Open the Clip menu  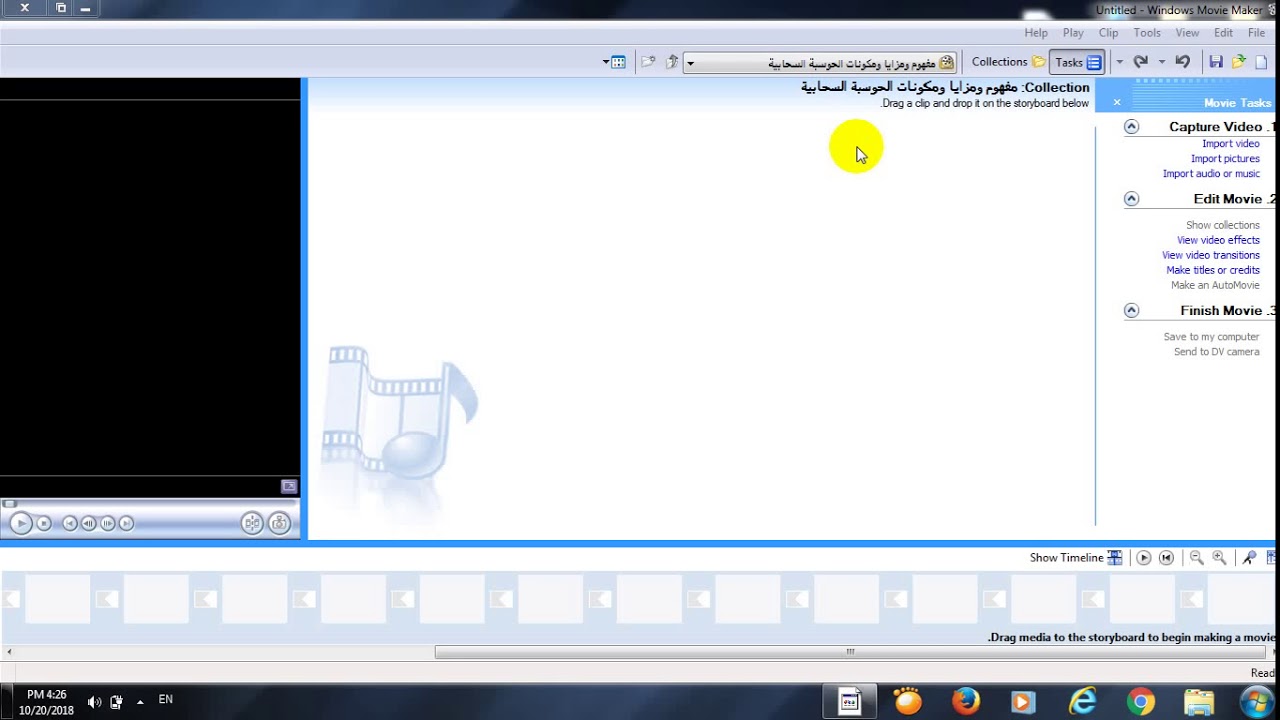(x=1108, y=33)
